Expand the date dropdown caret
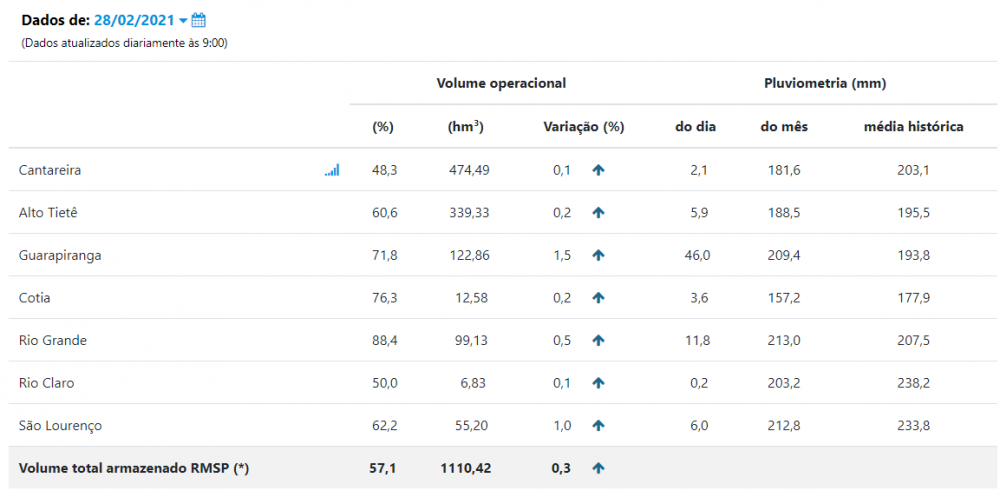 [x=183, y=21]
